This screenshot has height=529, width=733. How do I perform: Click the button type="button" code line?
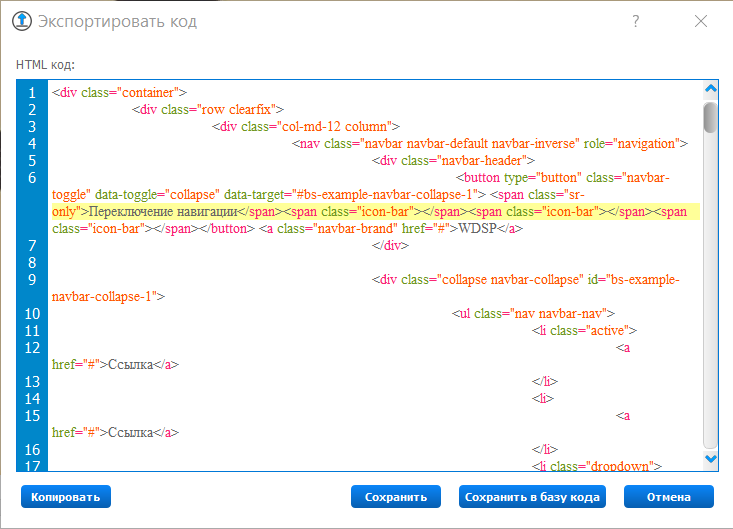[x=563, y=178]
